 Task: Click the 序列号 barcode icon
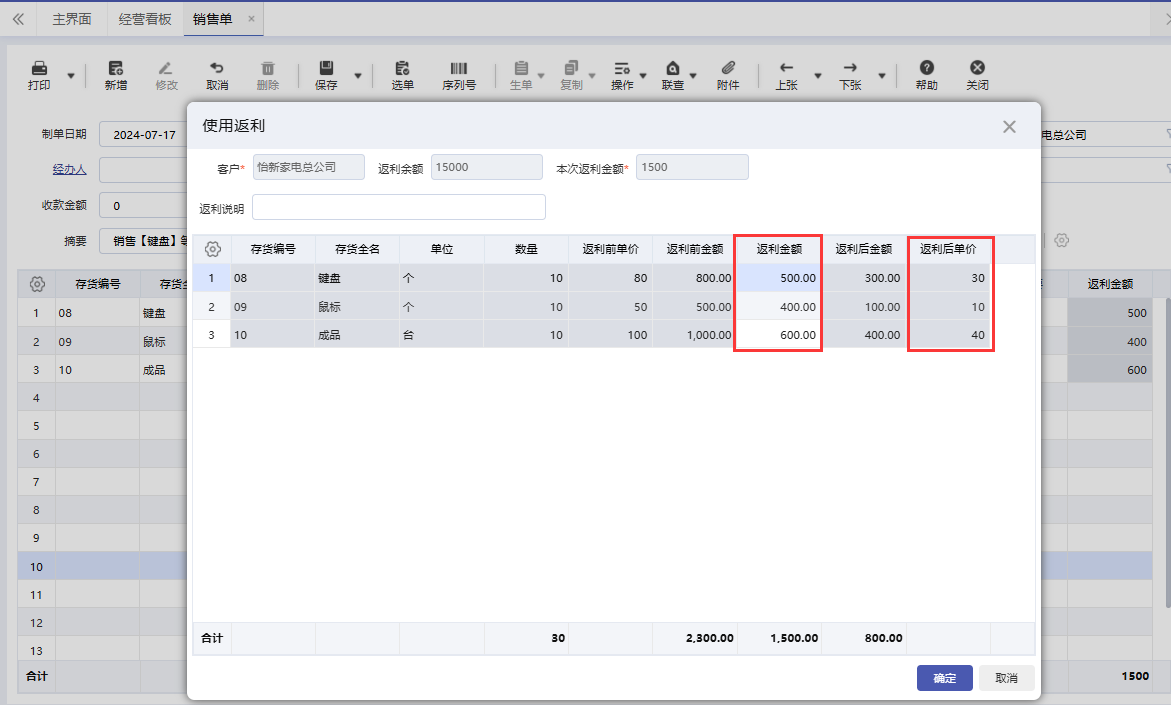(x=458, y=69)
